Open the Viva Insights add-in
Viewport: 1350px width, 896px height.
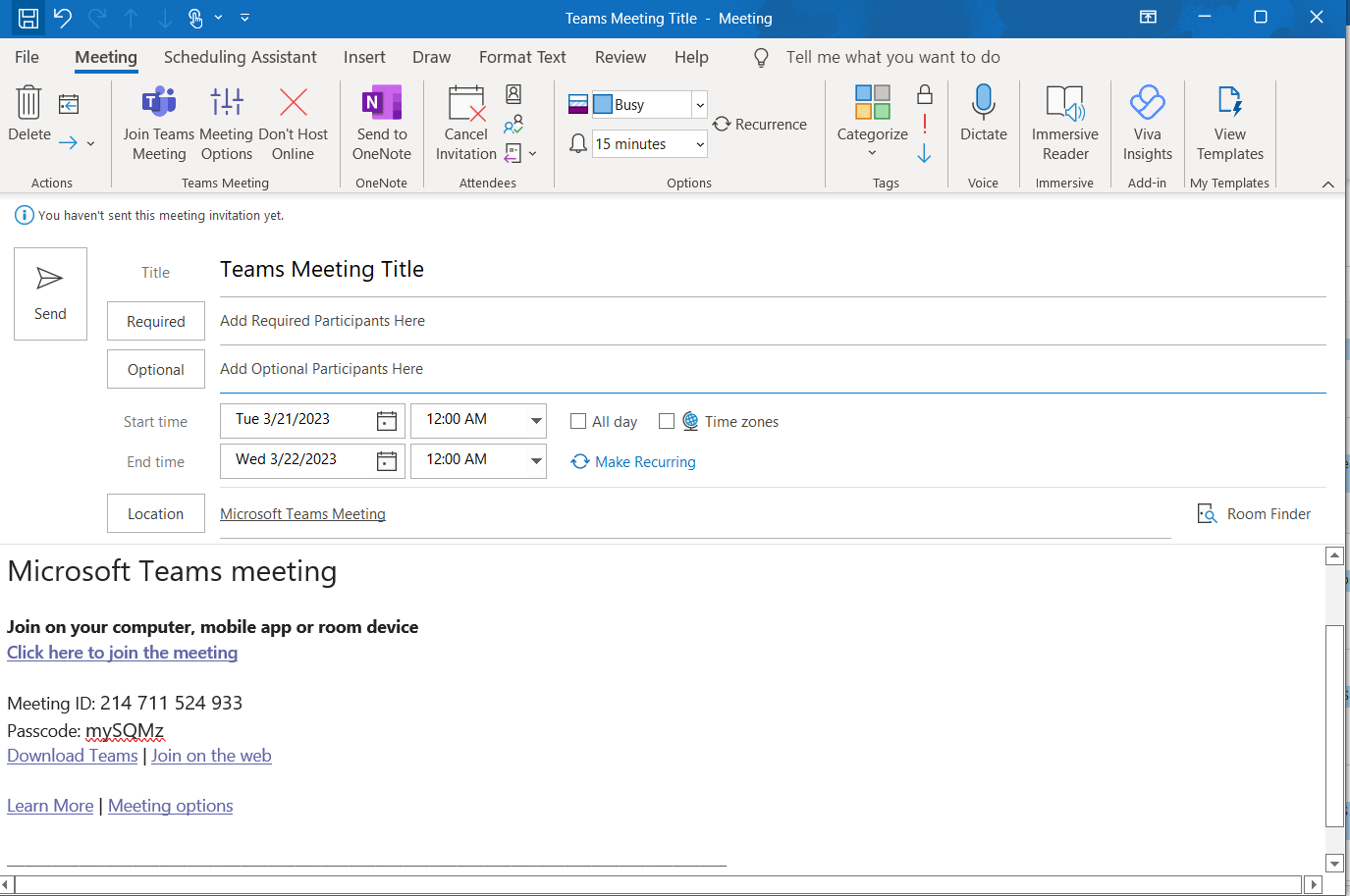1148,123
